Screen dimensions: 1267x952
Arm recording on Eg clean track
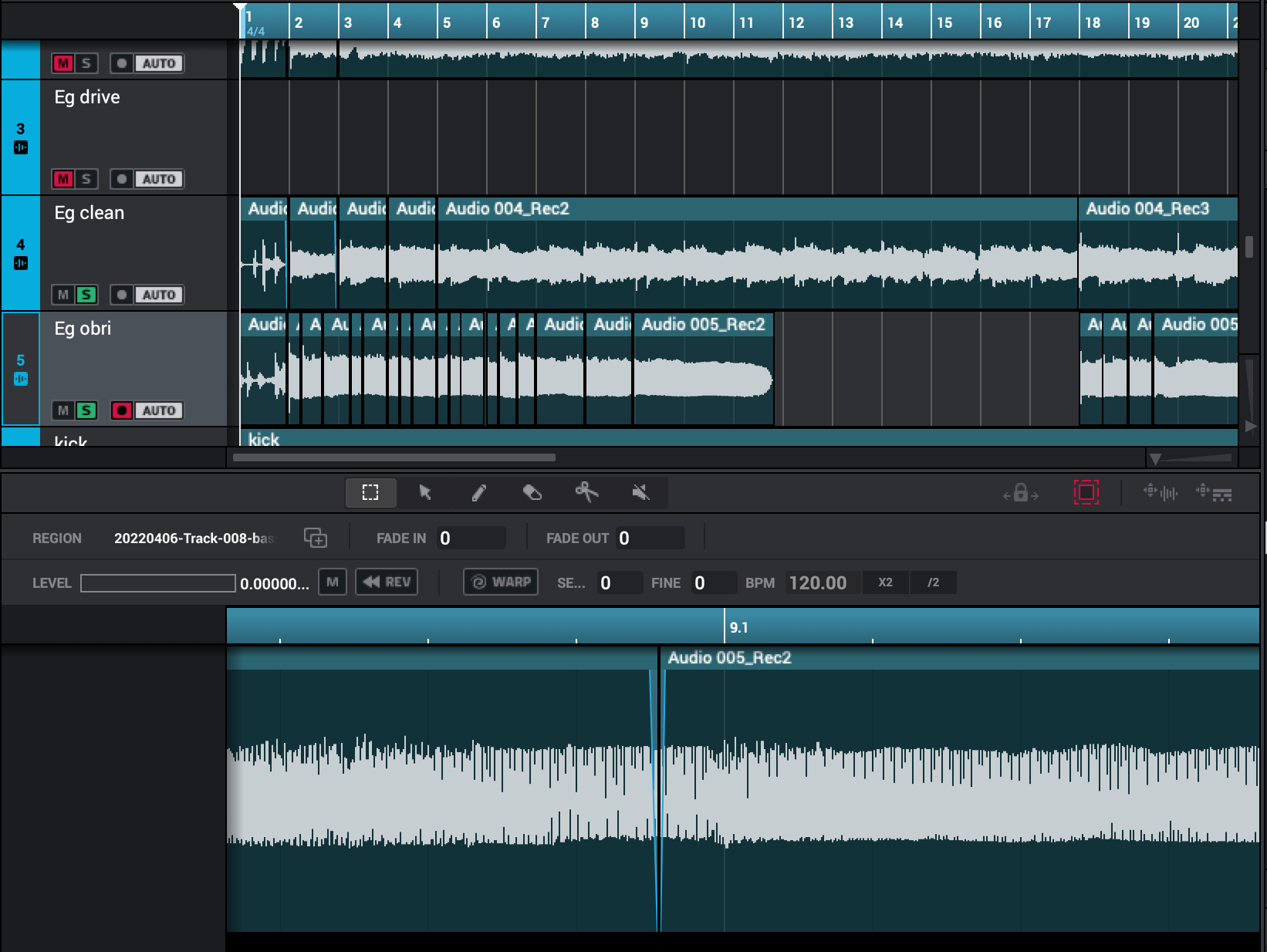tap(121, 295)
